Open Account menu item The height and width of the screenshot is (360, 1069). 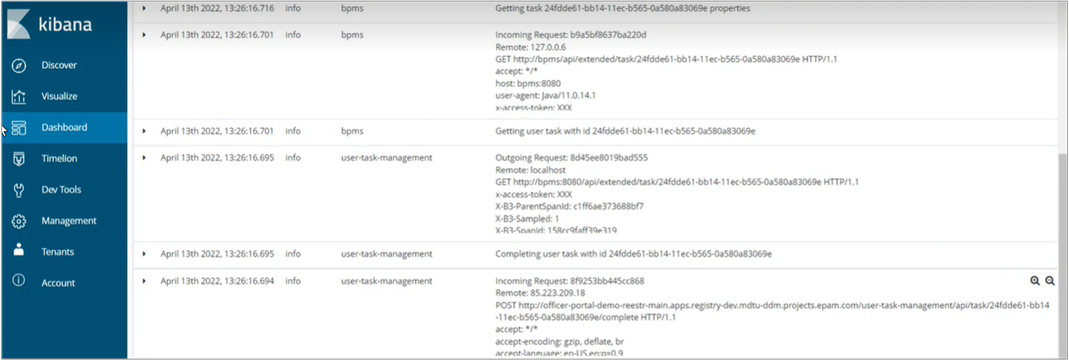(58, 283)
